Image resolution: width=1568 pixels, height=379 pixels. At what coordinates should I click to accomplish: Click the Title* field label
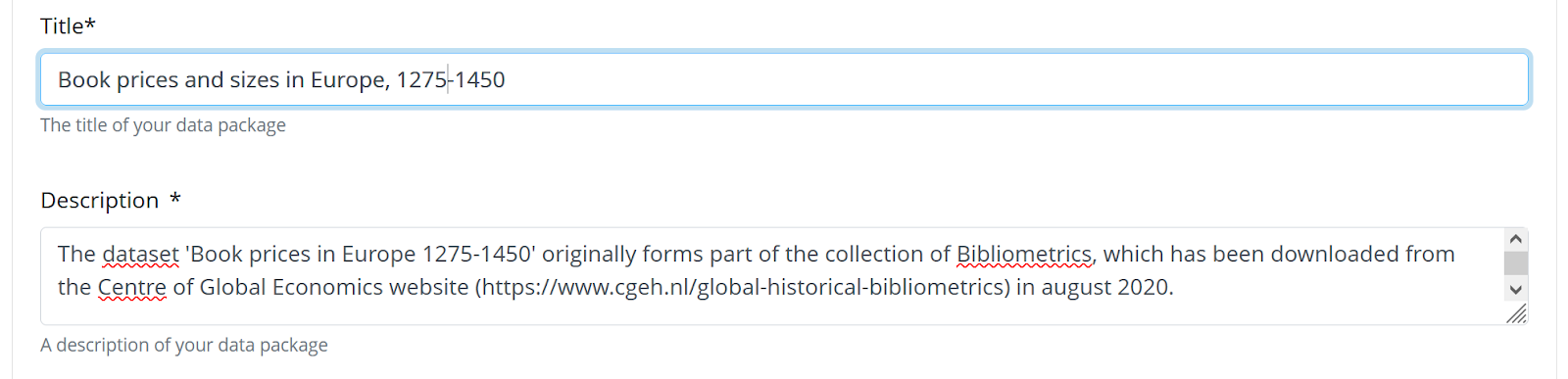click(68, 26)
